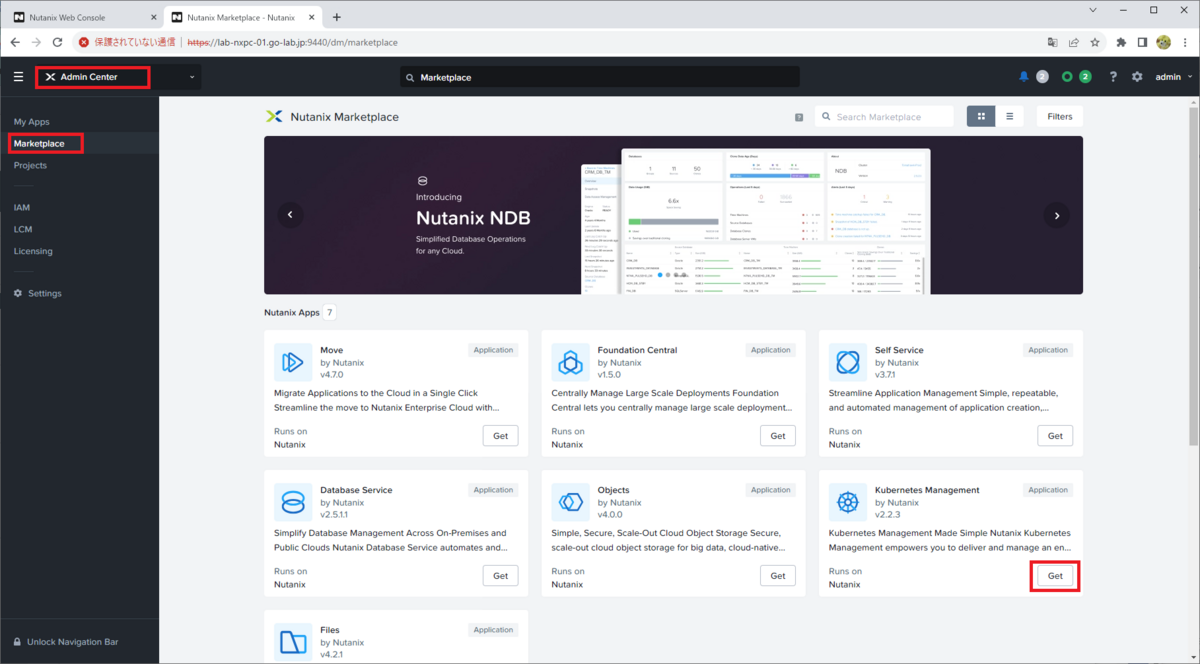The image size is (1200, 664).
Task: Open LCM in the sidebar
Action: (x=23, y=230)
